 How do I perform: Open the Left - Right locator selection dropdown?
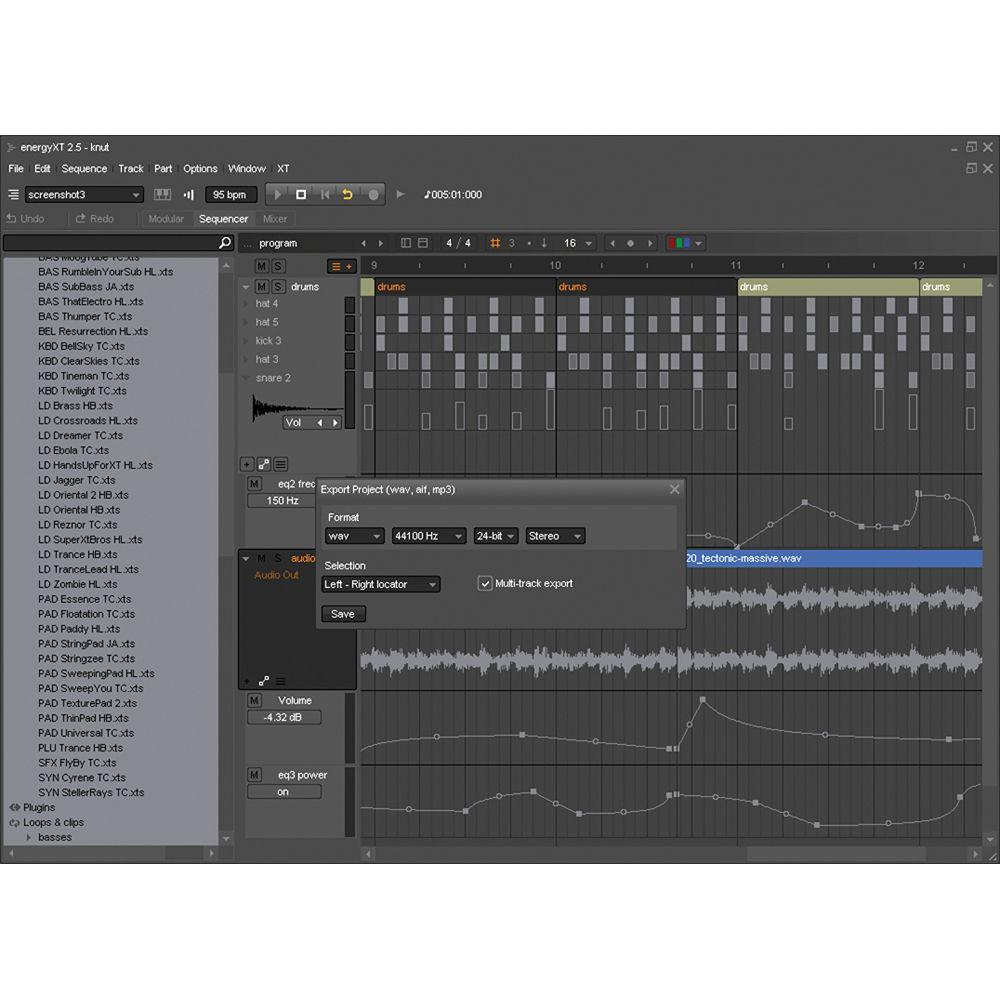tap(380, 584)
